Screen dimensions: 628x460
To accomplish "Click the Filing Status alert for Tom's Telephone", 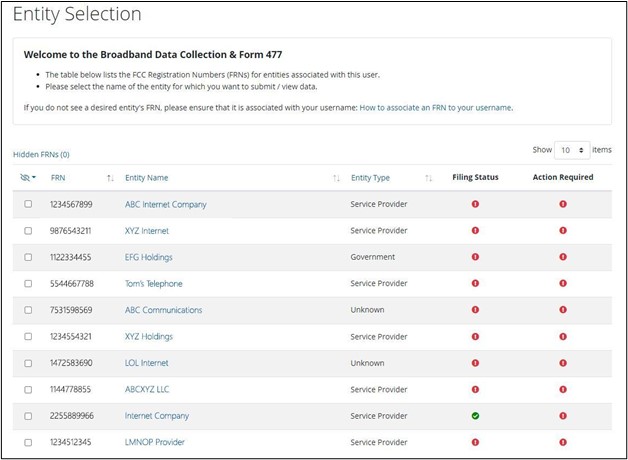I will coord(475,284).
